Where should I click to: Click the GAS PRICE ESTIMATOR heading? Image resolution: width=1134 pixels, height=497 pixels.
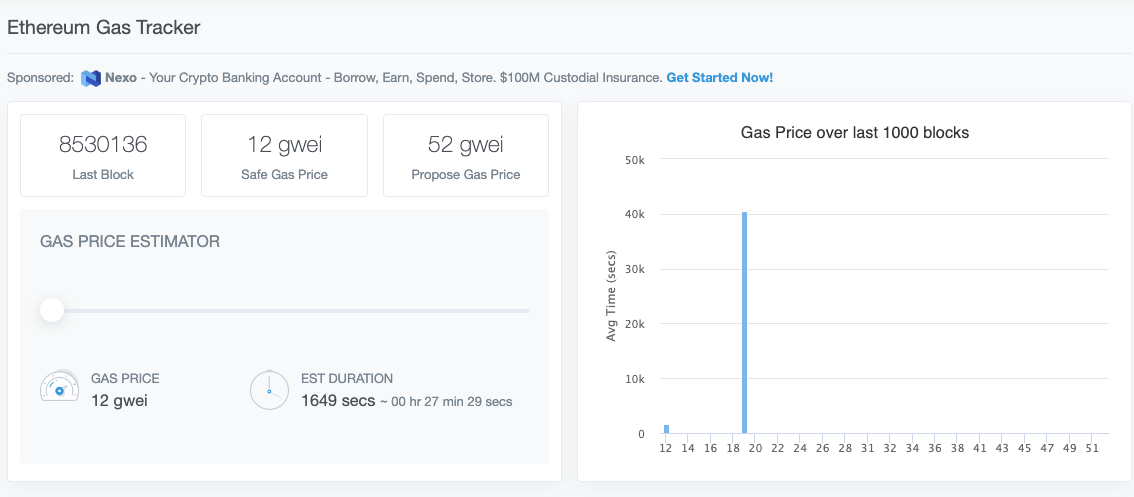pos(130,242)
